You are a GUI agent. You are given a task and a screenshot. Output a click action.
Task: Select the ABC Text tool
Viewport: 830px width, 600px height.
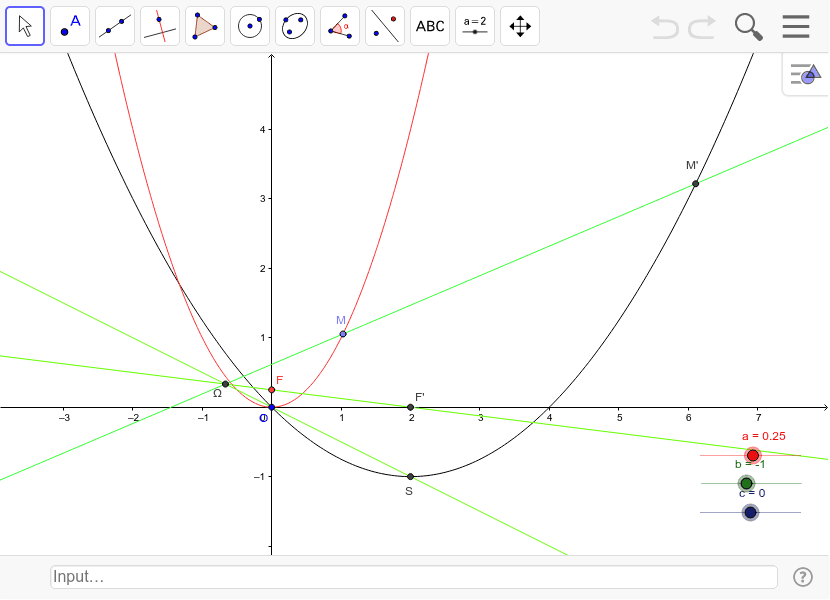click(430, 26)
